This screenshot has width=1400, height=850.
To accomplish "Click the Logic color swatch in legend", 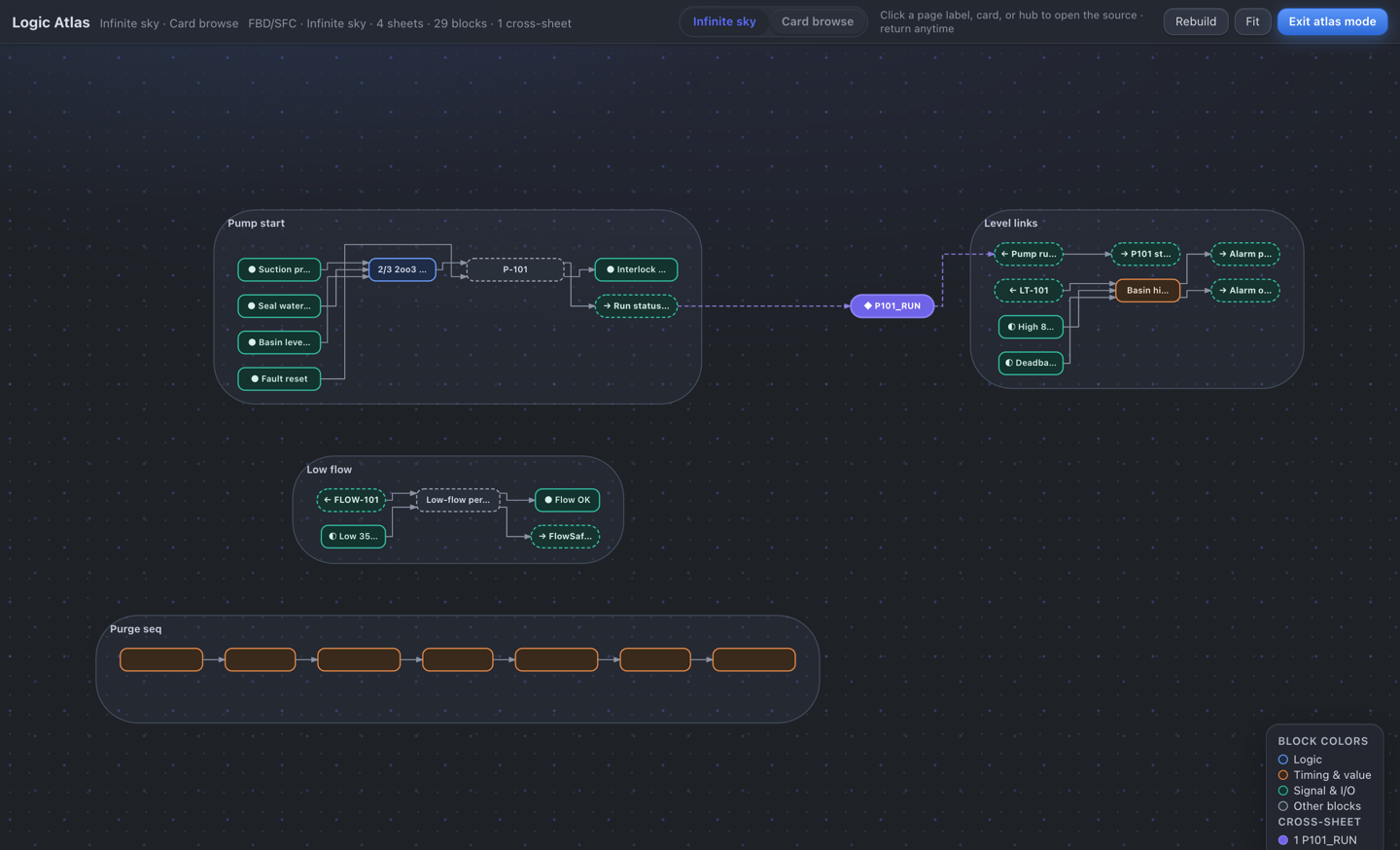I will (x=1283, y=760).
